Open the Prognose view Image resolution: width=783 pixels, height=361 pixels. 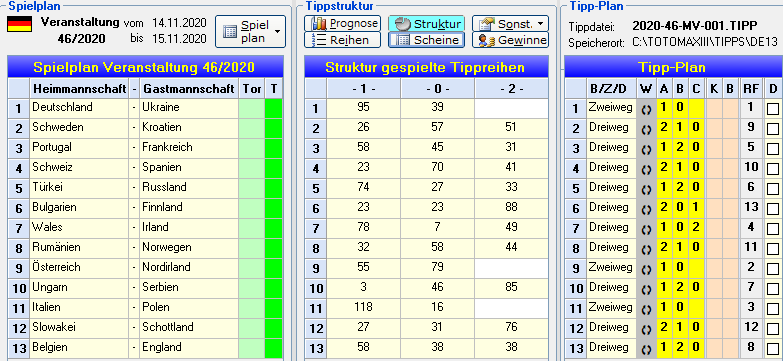[342, 23]
